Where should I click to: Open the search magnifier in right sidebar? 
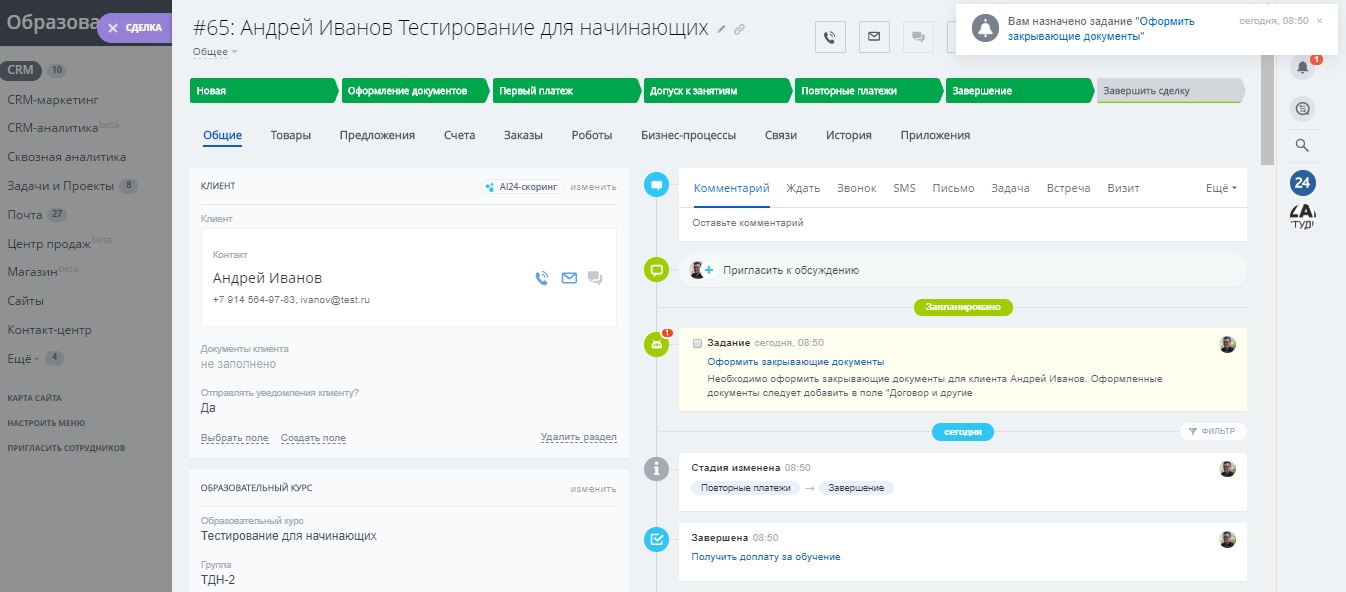pos(1302,145)
